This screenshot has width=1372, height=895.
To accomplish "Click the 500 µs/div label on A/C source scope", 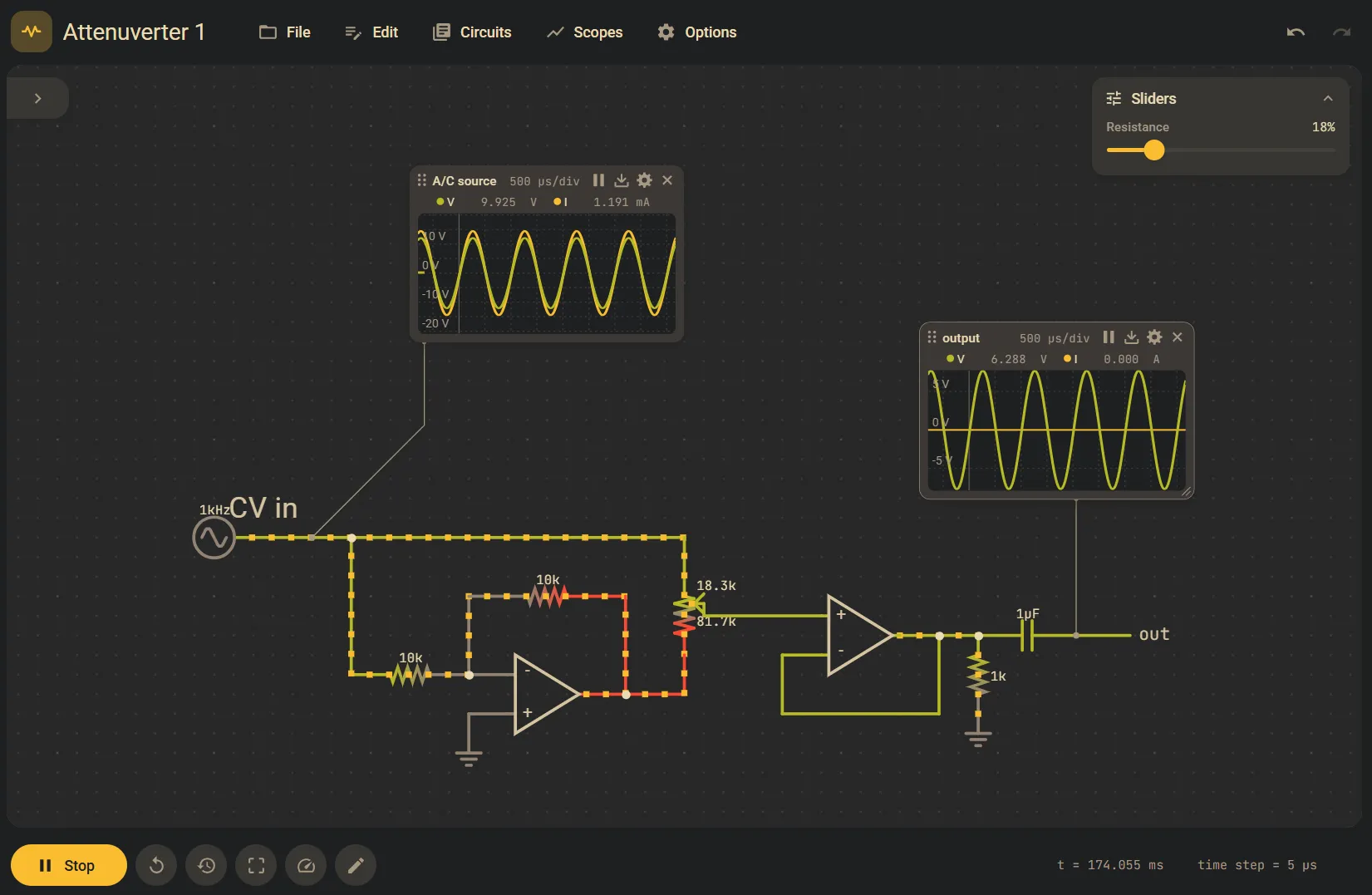I will [544, 181].
